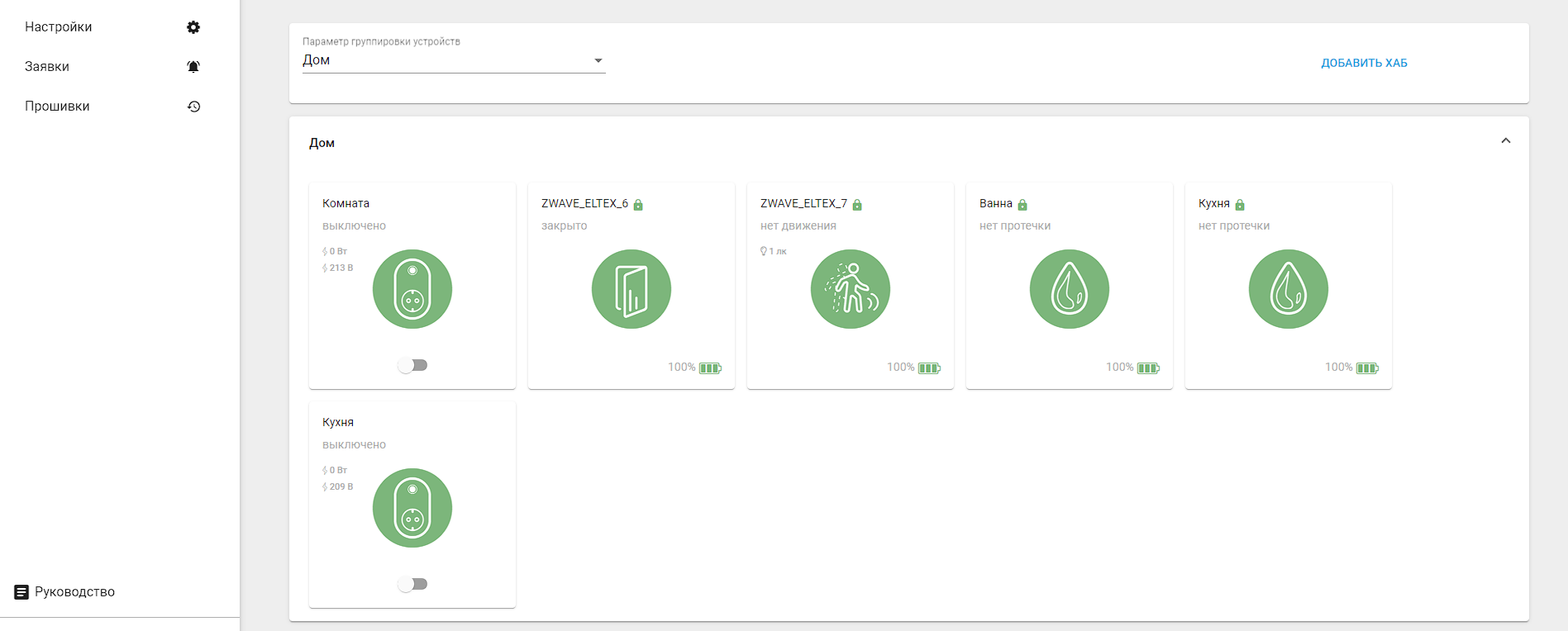Click the socket icon on the Кухня plug card
This screenshot has height=631, width=1568.
(x=412, y=508)
